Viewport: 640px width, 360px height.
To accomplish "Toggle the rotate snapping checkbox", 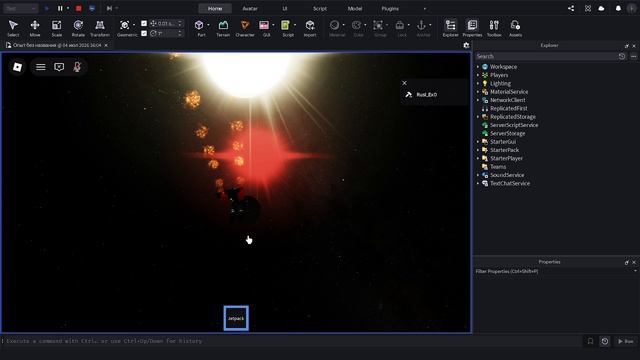I will coord(144,33).
